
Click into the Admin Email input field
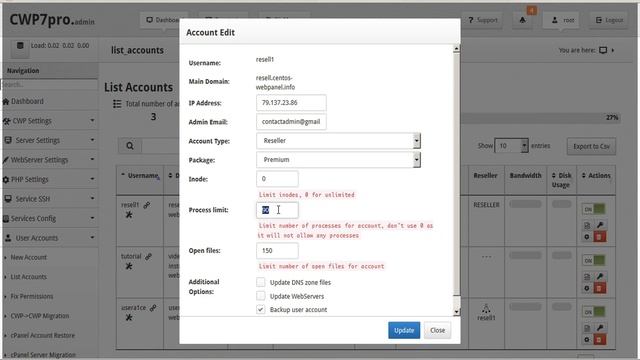[x=291, y=122]
